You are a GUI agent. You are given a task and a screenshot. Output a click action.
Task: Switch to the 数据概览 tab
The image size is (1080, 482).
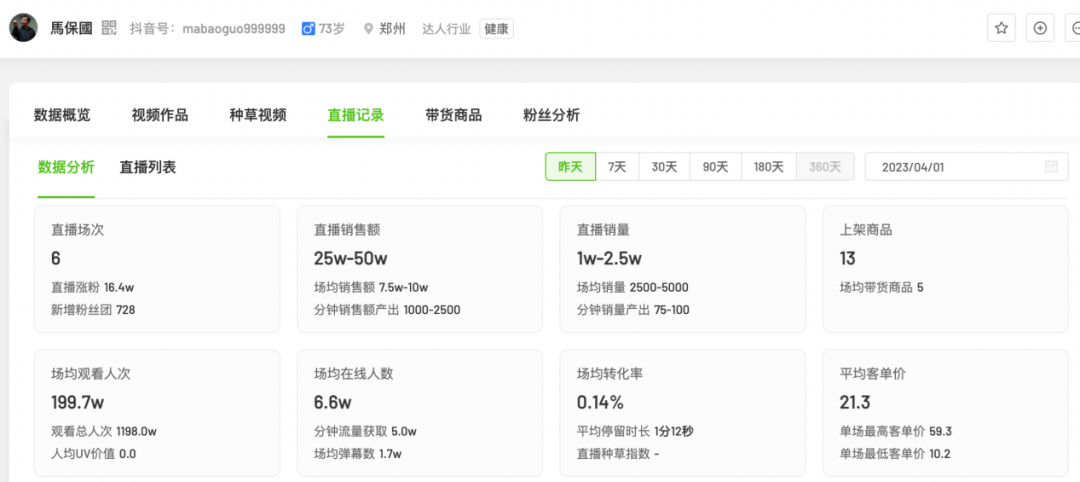click(x=62, y=115)
